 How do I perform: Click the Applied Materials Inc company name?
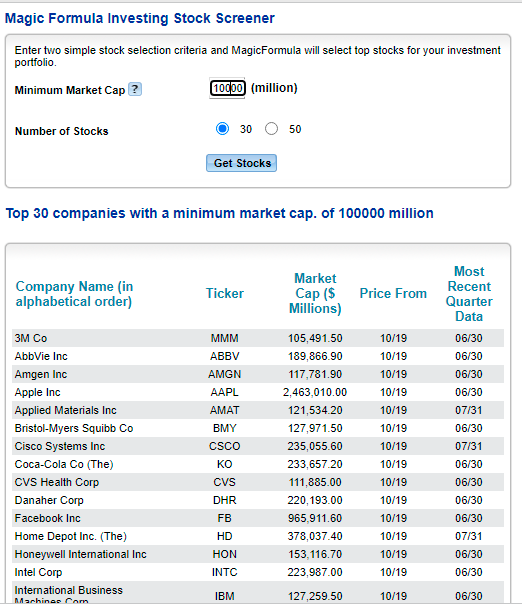coord(65,410)
